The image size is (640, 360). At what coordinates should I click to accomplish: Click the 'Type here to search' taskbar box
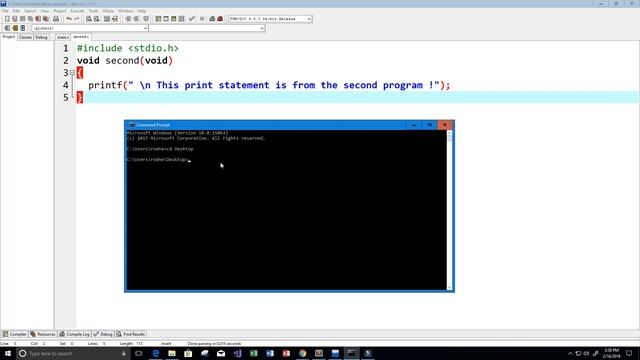point(73,353)
